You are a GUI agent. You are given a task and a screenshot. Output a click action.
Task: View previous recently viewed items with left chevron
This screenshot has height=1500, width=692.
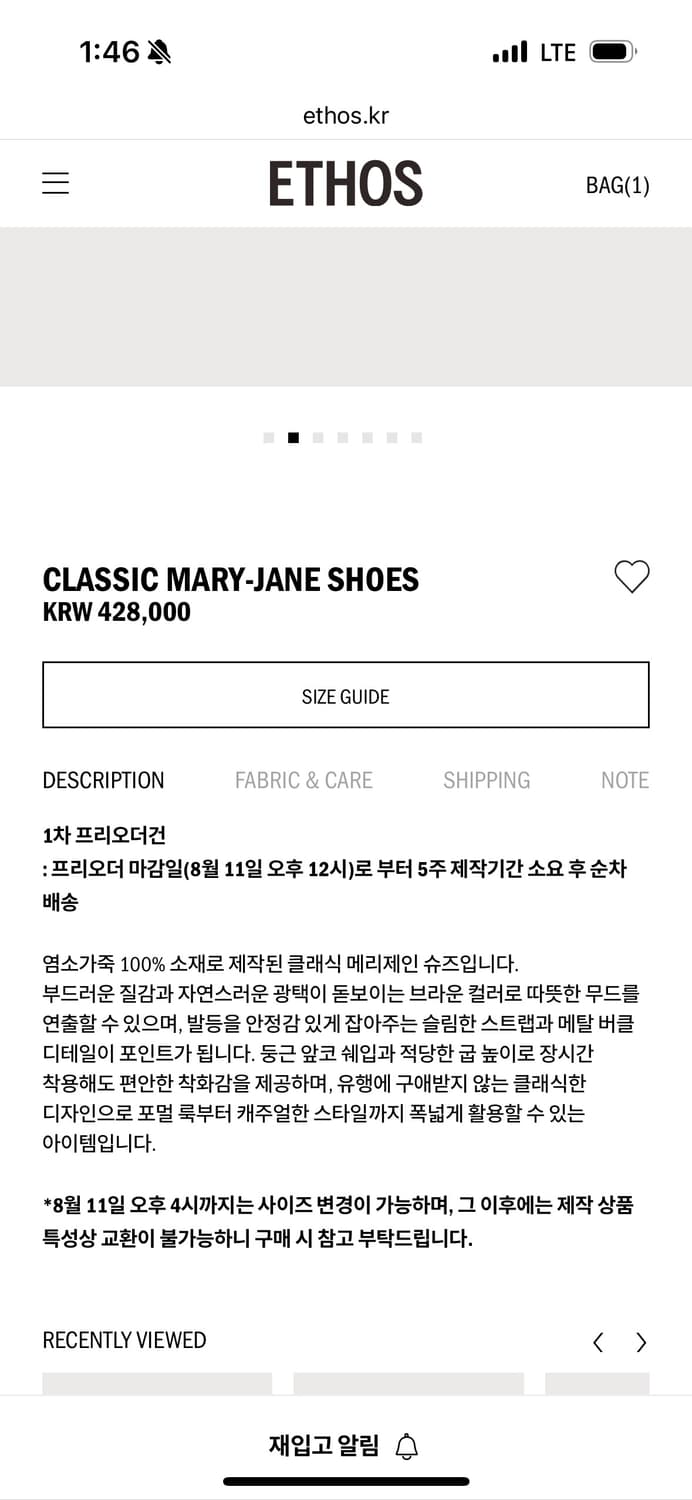tap(597, 1342)
